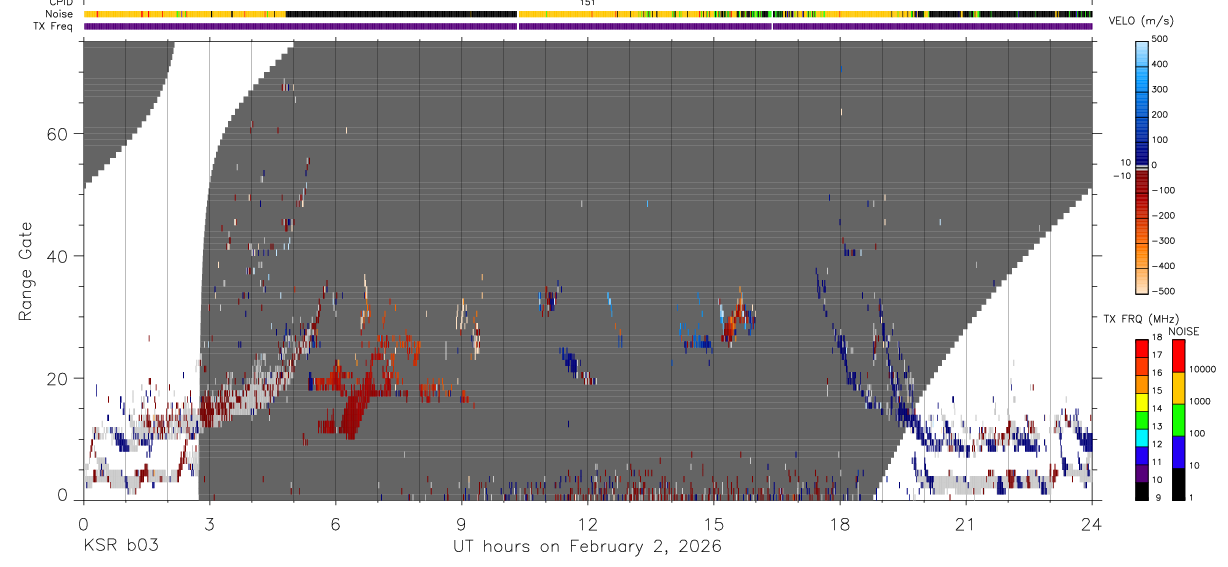Click the 'TX Freq' row label at top left
The height and width of the screenshot is (567, 1228).
click(54, 26)
